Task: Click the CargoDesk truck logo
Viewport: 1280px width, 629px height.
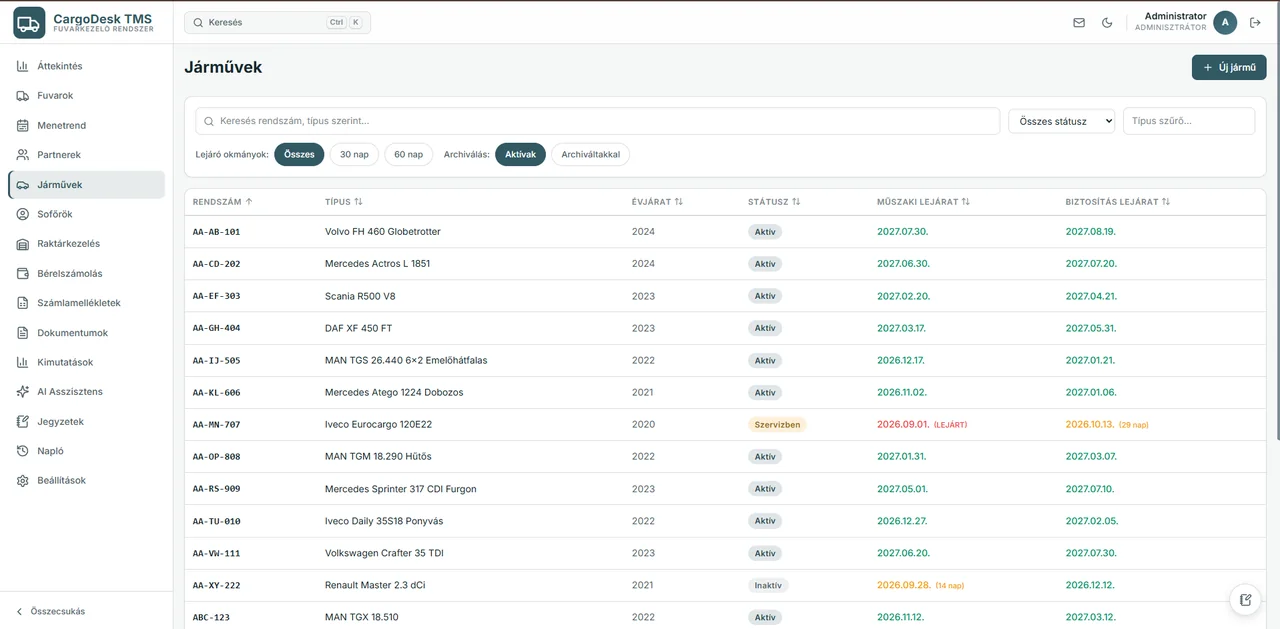Action: (x=29, y=22)
